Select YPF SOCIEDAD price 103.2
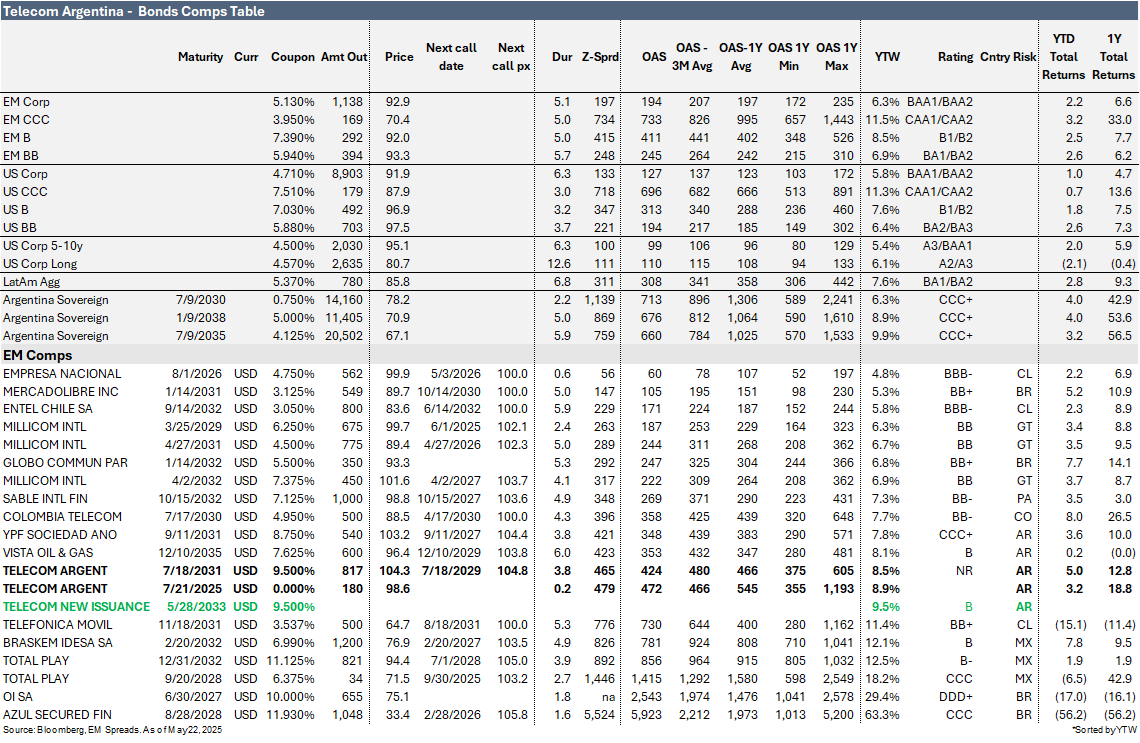The height and width of the screenshot is (743, 1140). pyautogui.click(x=395, y=534)
